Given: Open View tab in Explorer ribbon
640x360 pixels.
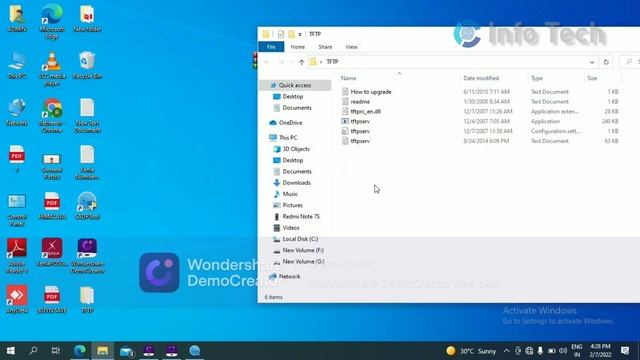Looking at the screenshot, I should [x=351, y=47].
